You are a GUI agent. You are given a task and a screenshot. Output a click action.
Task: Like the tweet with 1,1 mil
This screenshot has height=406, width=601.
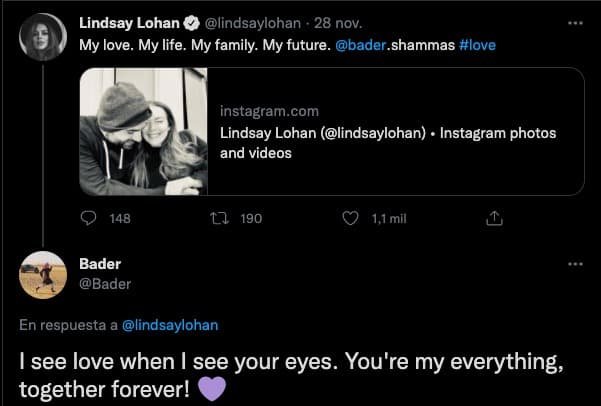(350, 218)
